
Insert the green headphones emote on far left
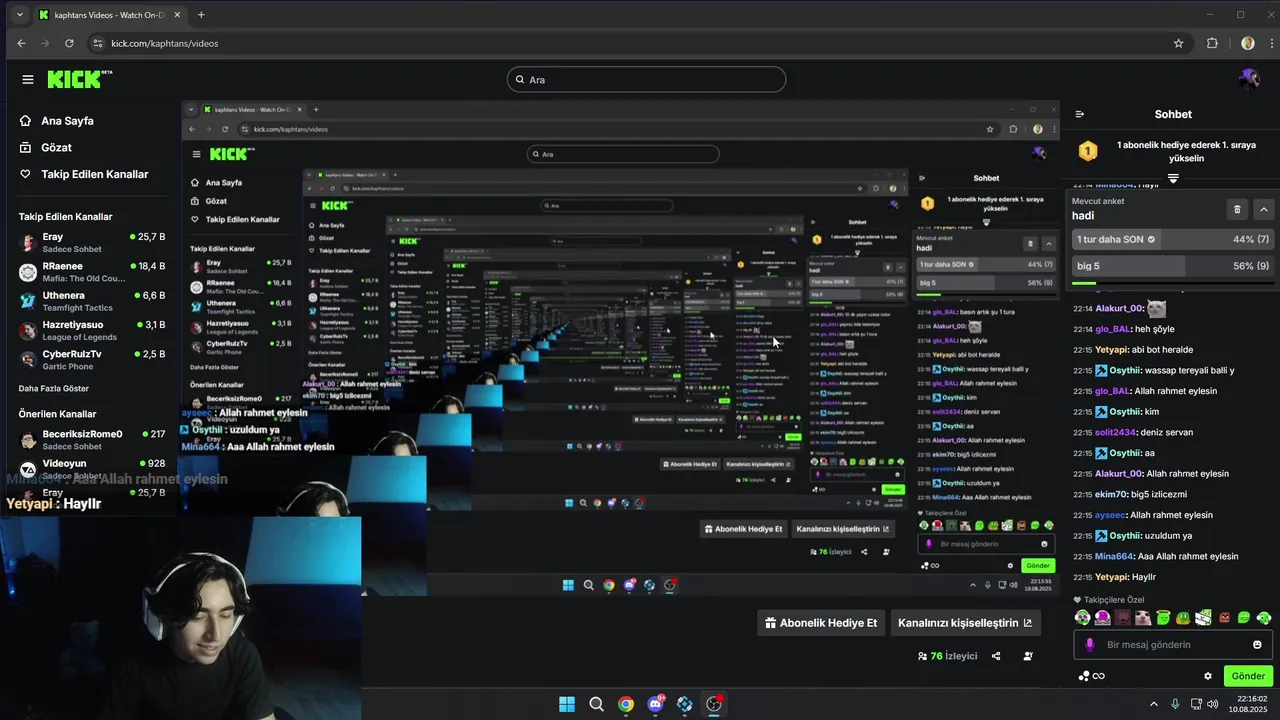click(x=1082, y=618)
